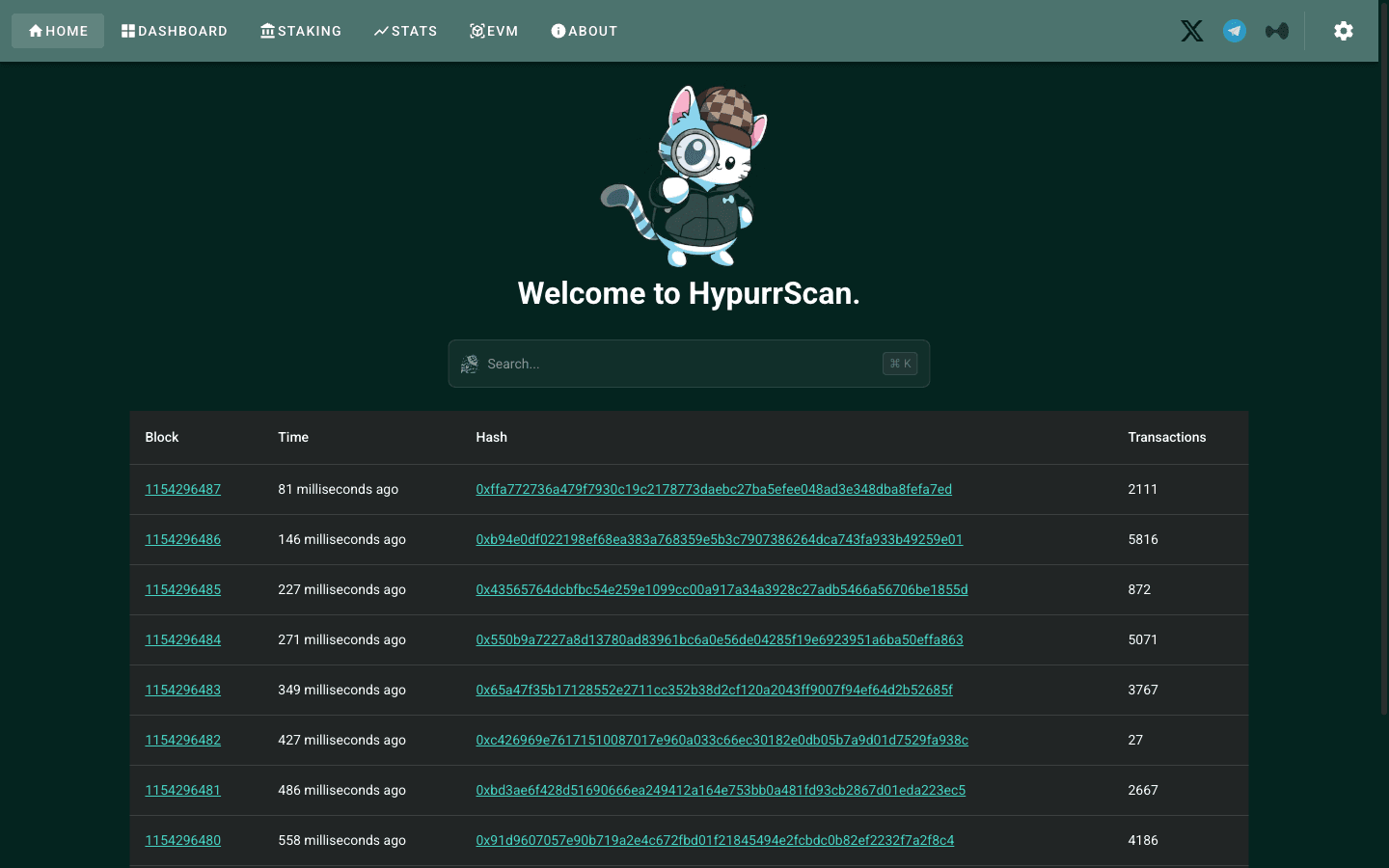The image size is (1389, 868).
Task: Open hash starting 0xbd3ae6f428
Action: pyautogui.click(x=721, y=790)
